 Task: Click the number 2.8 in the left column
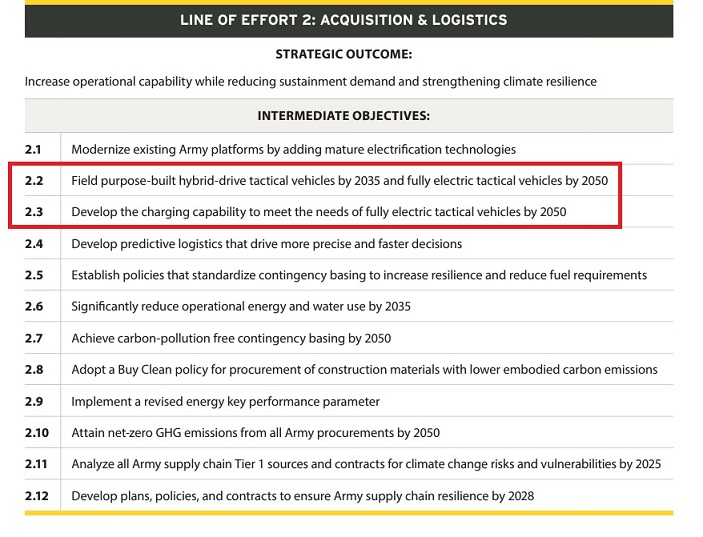click(34, 369)
